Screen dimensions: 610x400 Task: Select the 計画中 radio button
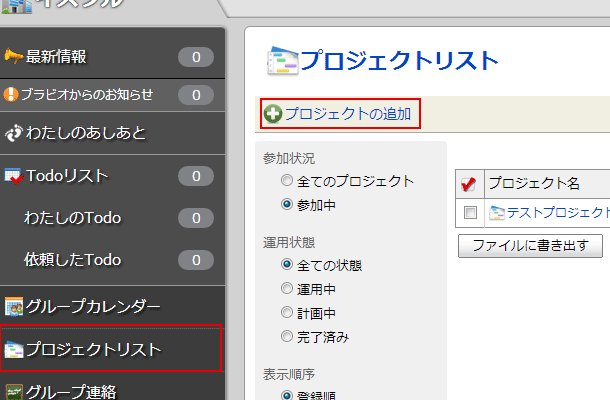click(287, 312)
